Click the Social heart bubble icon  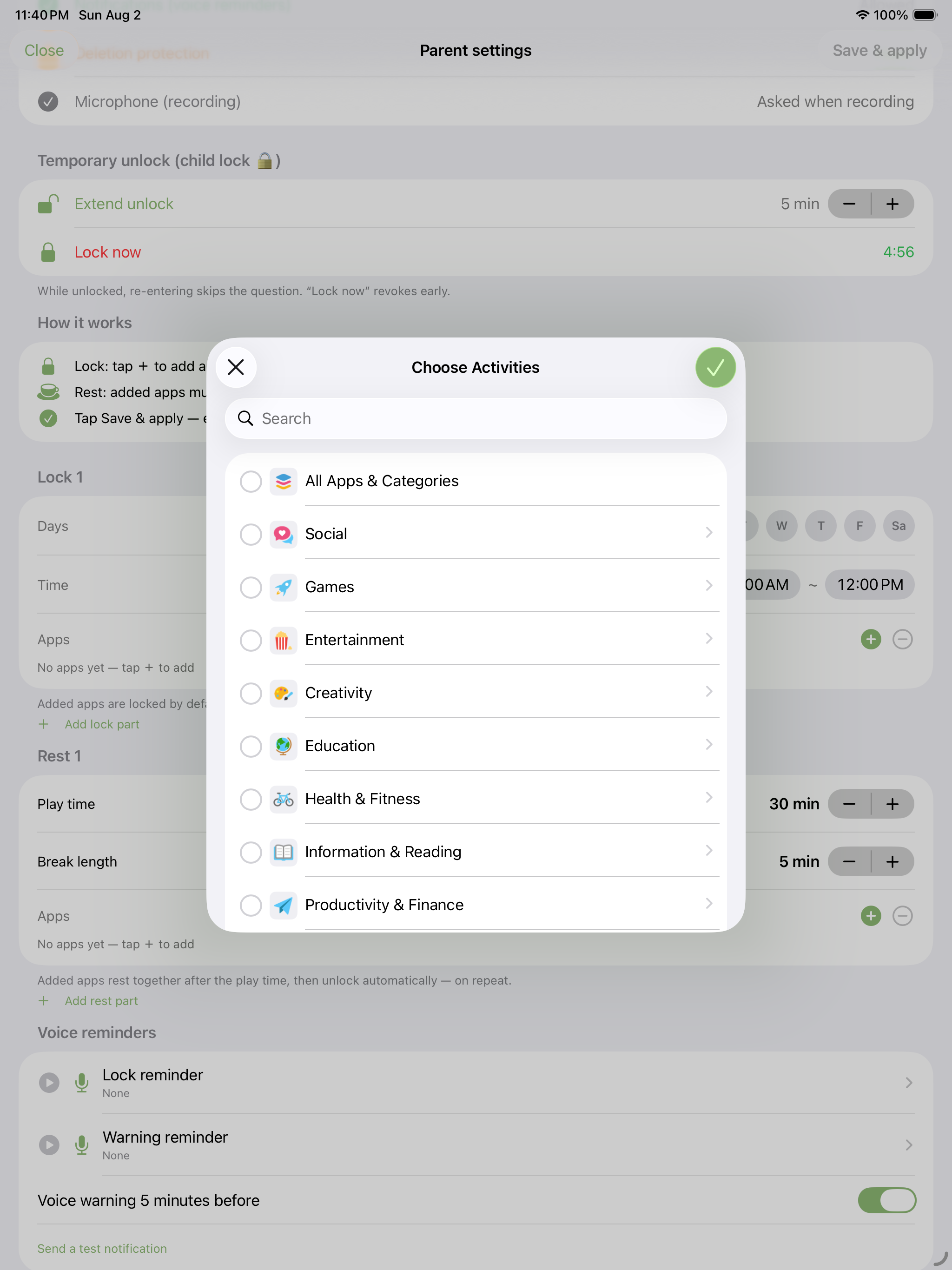point(284,534)
